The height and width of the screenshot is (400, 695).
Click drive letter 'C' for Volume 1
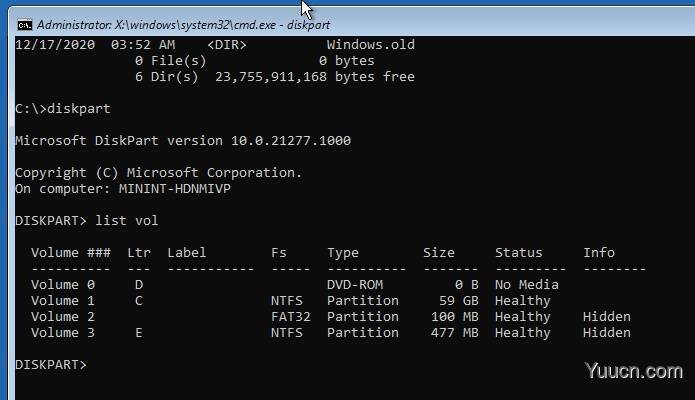pyautogui.click(x=139, y=300)
